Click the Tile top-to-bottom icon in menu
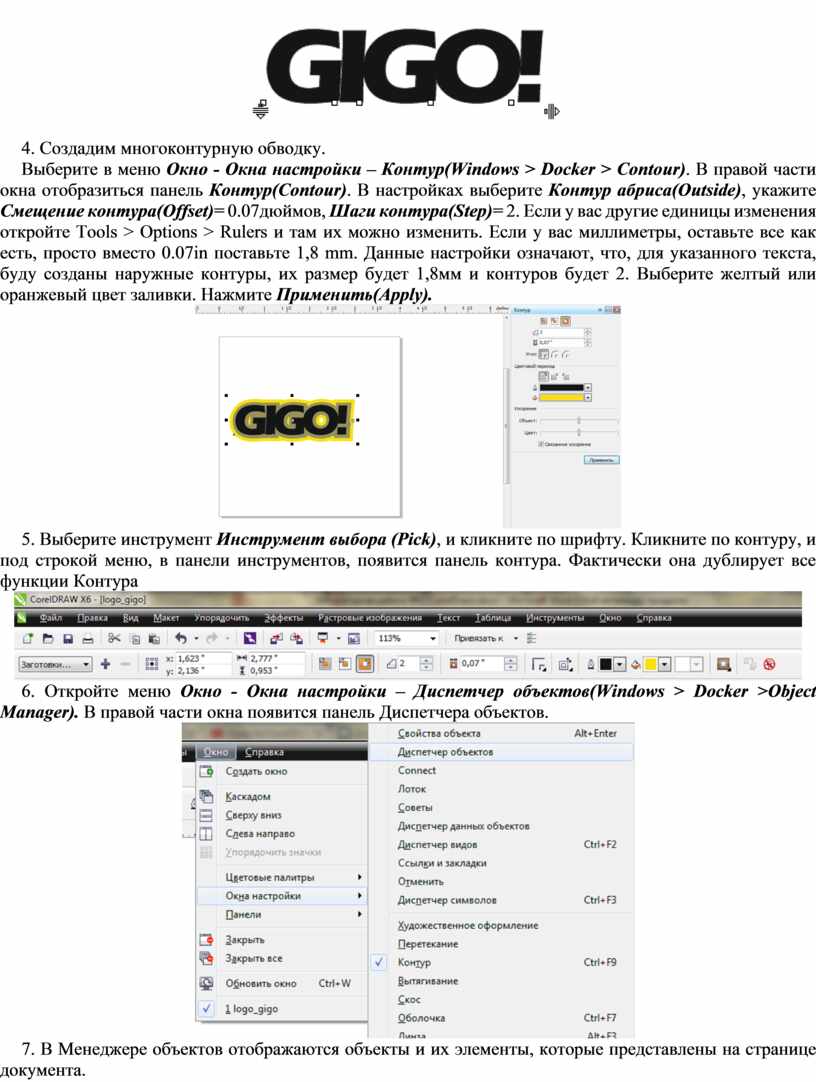This screenshot has height=1082, width=816. (206, 815)
